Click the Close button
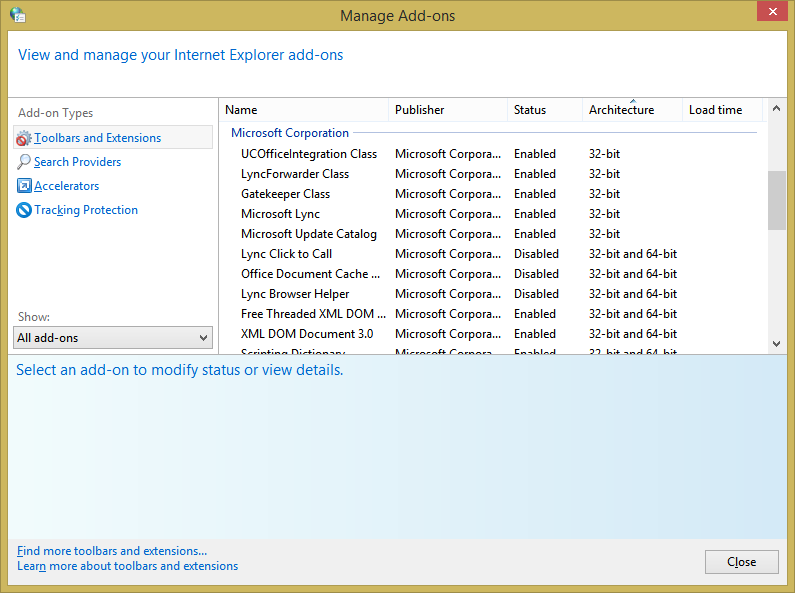This screenshot has width=795, height=593. click(741, 562)
